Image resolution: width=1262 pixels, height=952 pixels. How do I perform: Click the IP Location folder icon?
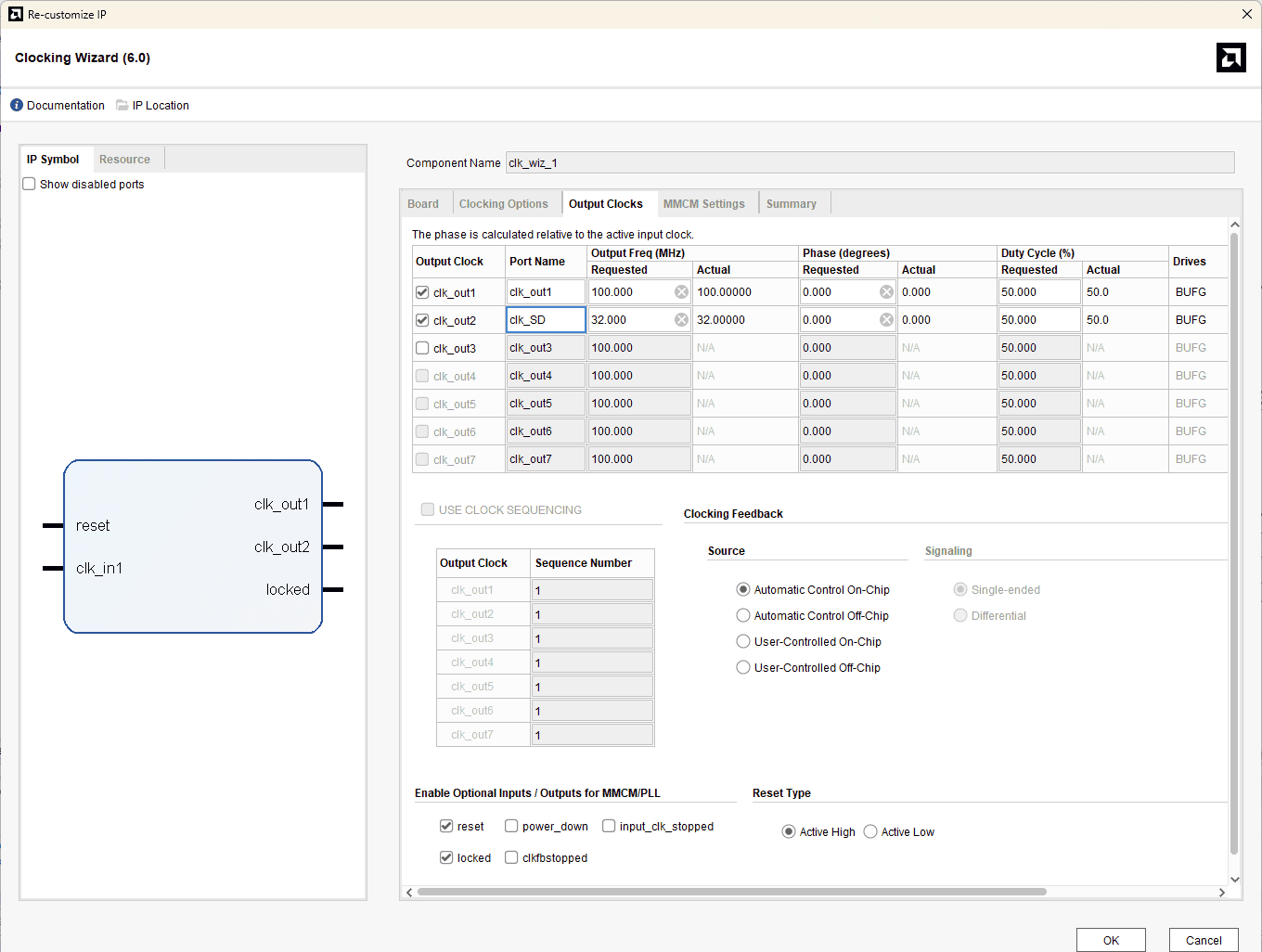click(122, 106)
